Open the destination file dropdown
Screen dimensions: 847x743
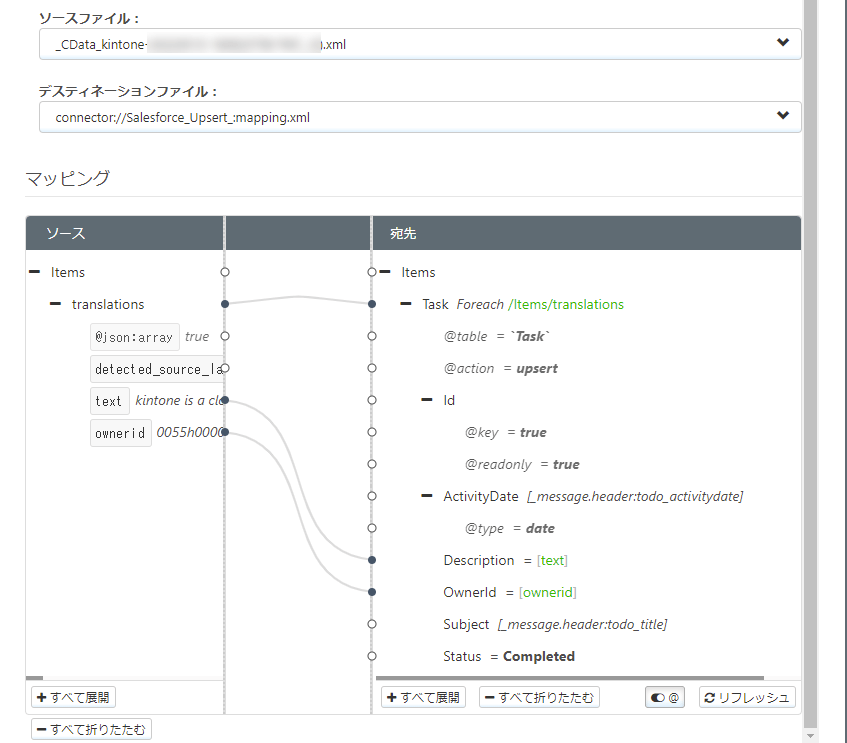pos(782,117)
